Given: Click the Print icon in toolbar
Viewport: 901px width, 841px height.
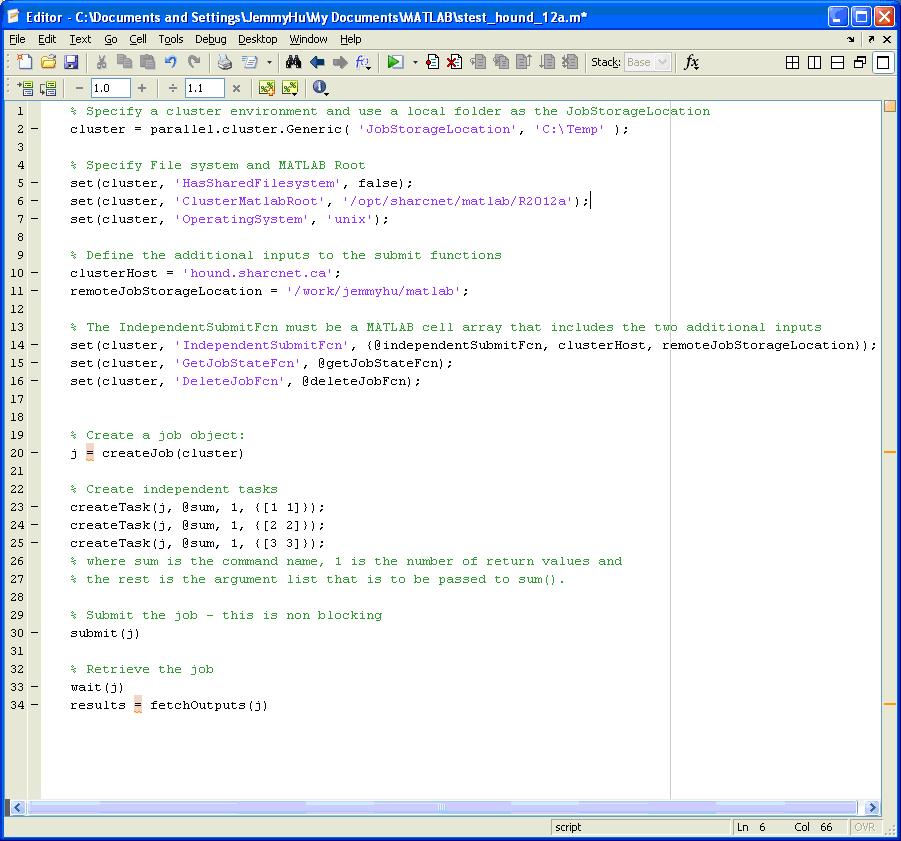Looking at the screenshot, I should coord(225,62).
